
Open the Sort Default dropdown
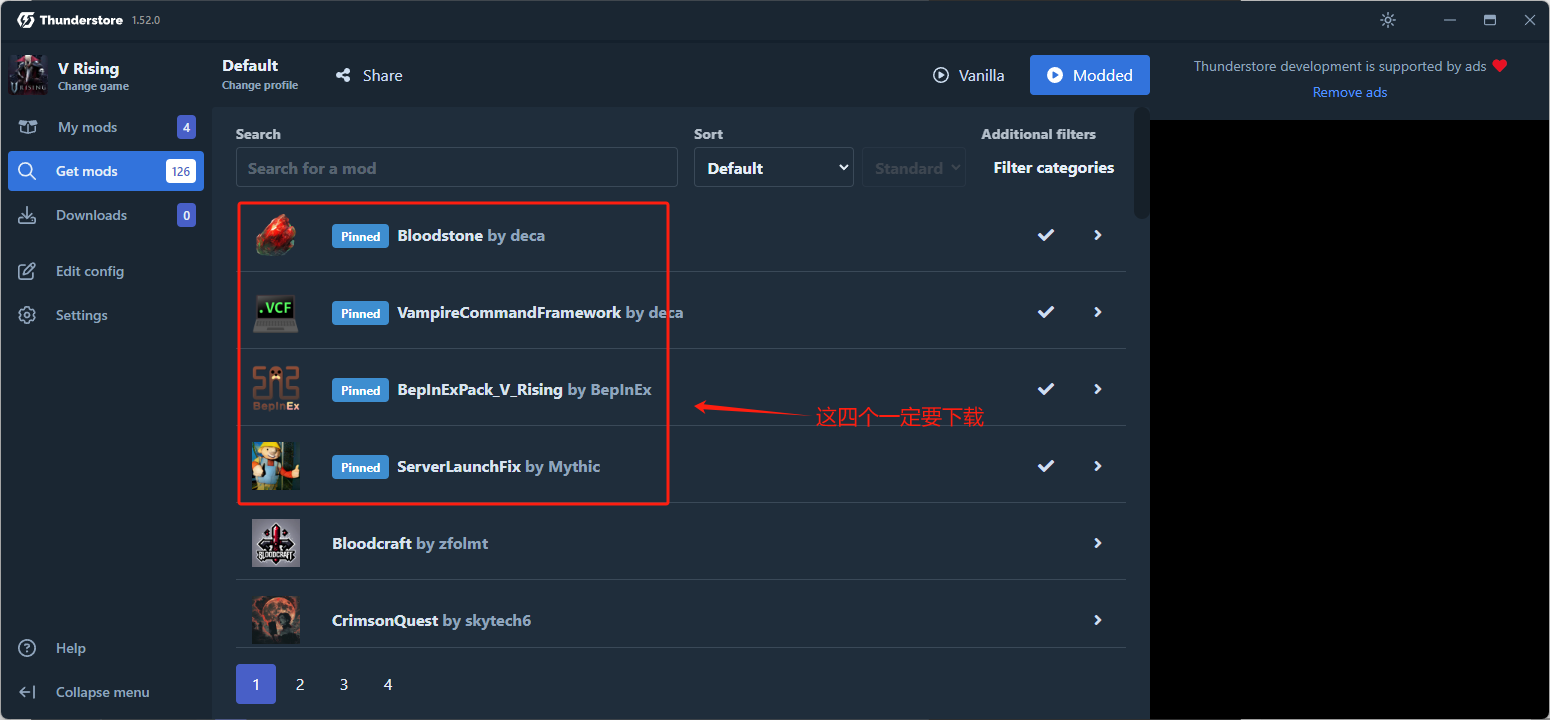774,168
